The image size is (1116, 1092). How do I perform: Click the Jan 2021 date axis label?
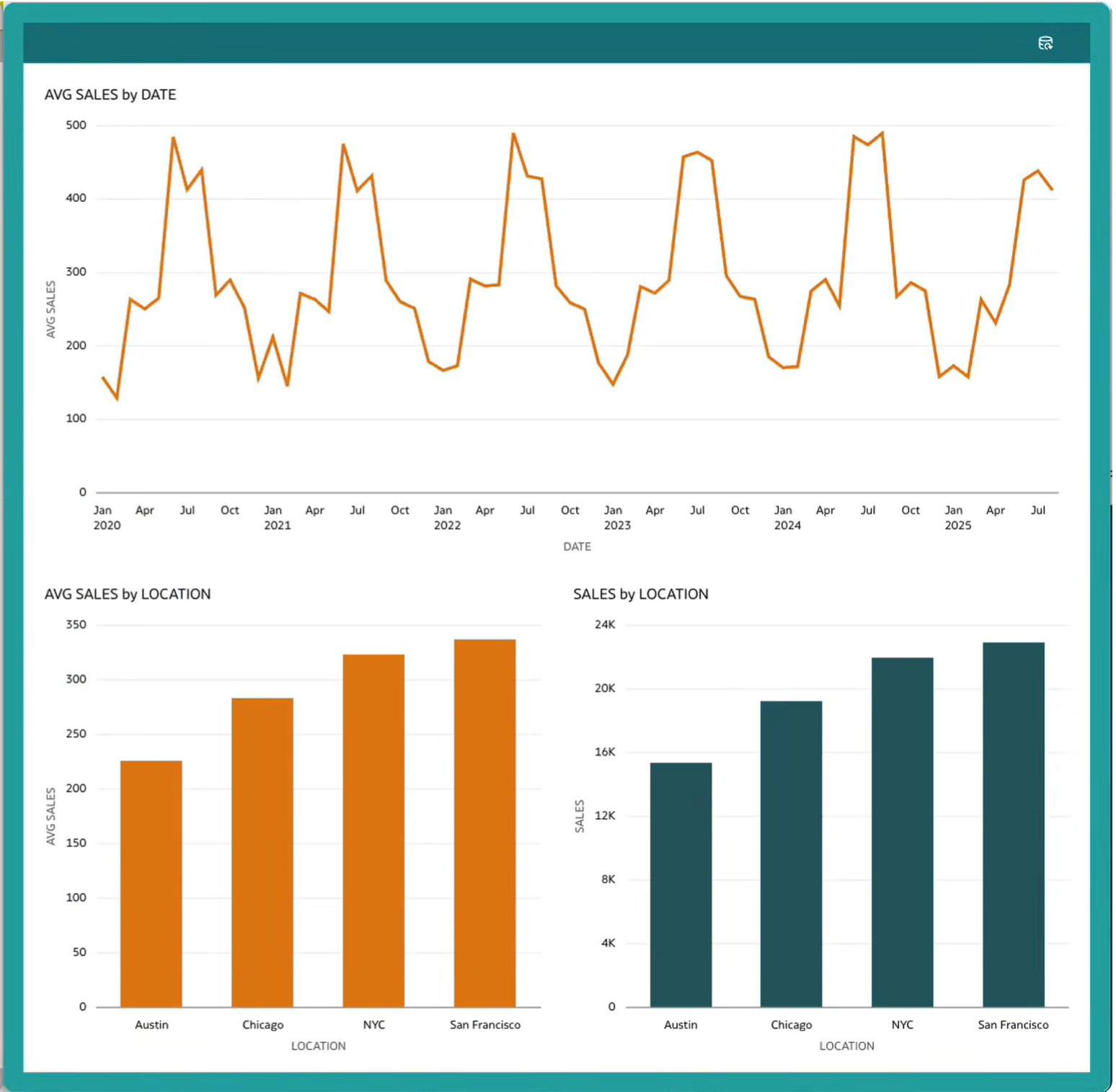(277, 518)
